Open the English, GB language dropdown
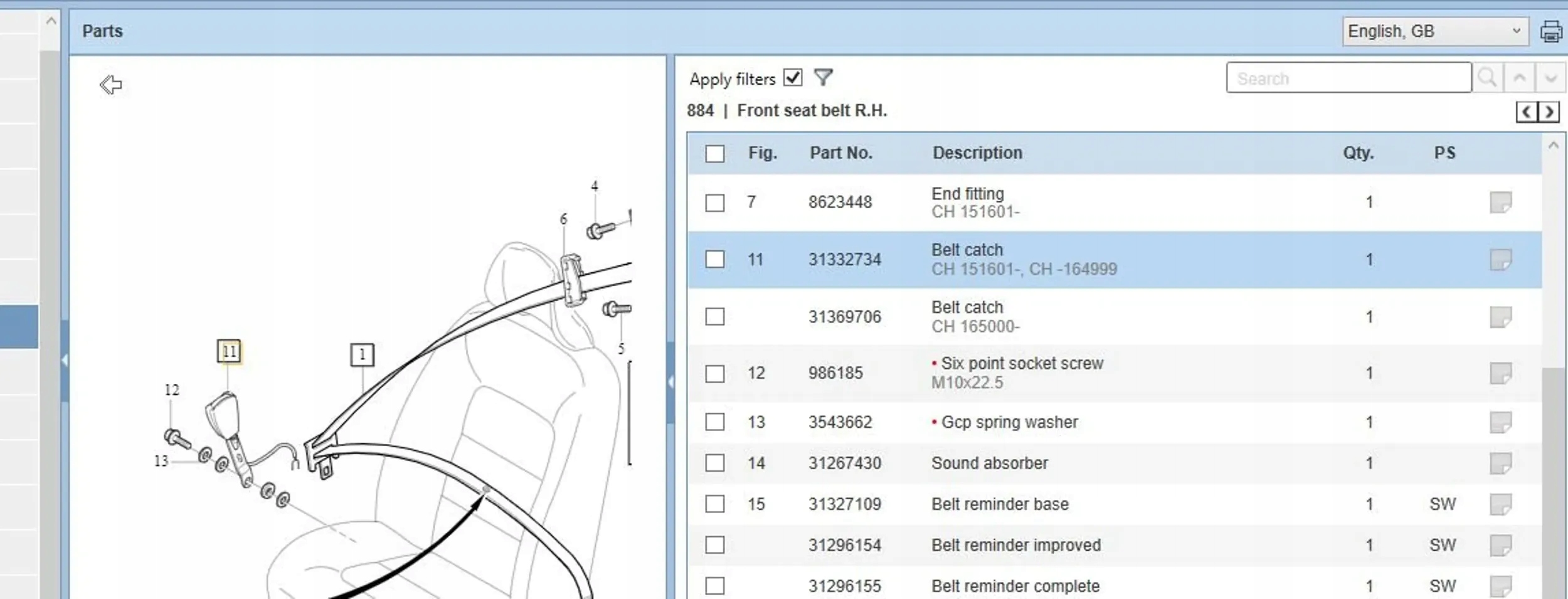This screenshot has width=1568, height=599. click(1434, 31)
